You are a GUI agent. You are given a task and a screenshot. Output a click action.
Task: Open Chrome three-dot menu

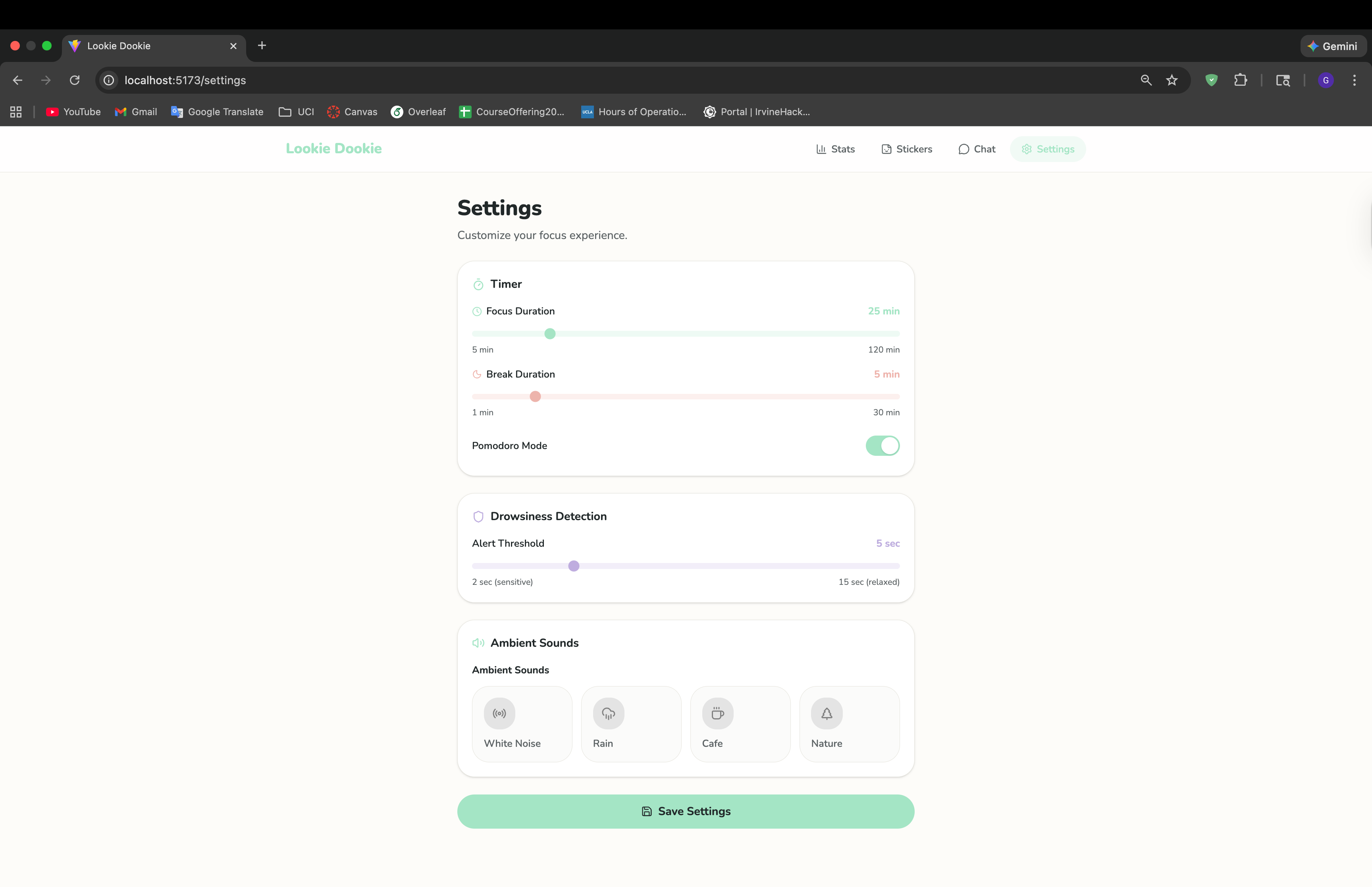point(1354,80)
